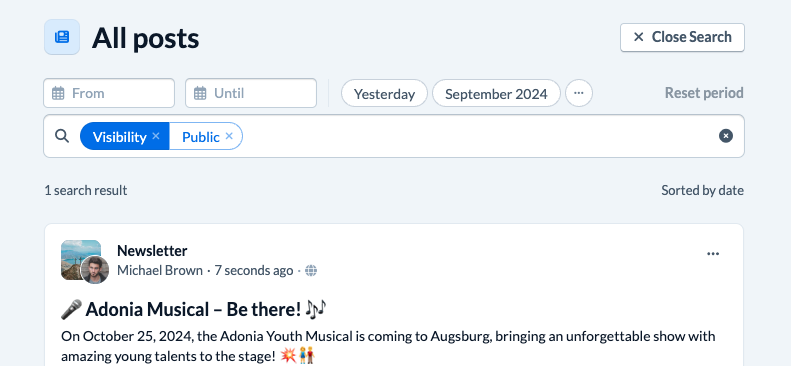Click the calendar icon in Until field
Screen dimensions: 791x366
[200, 93]
